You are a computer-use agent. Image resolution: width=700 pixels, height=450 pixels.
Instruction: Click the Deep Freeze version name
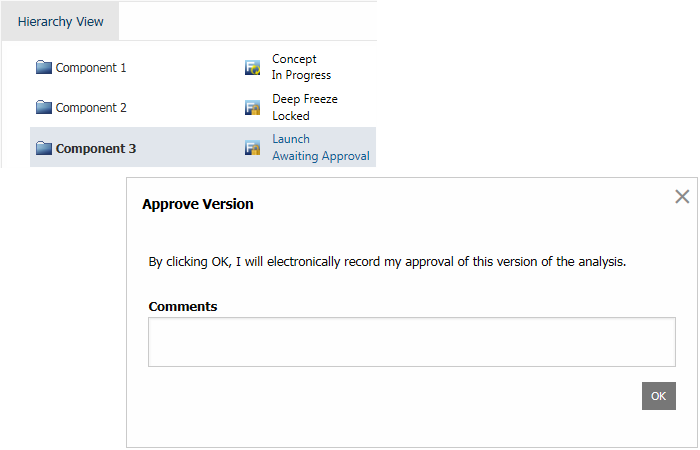[305, 99]
